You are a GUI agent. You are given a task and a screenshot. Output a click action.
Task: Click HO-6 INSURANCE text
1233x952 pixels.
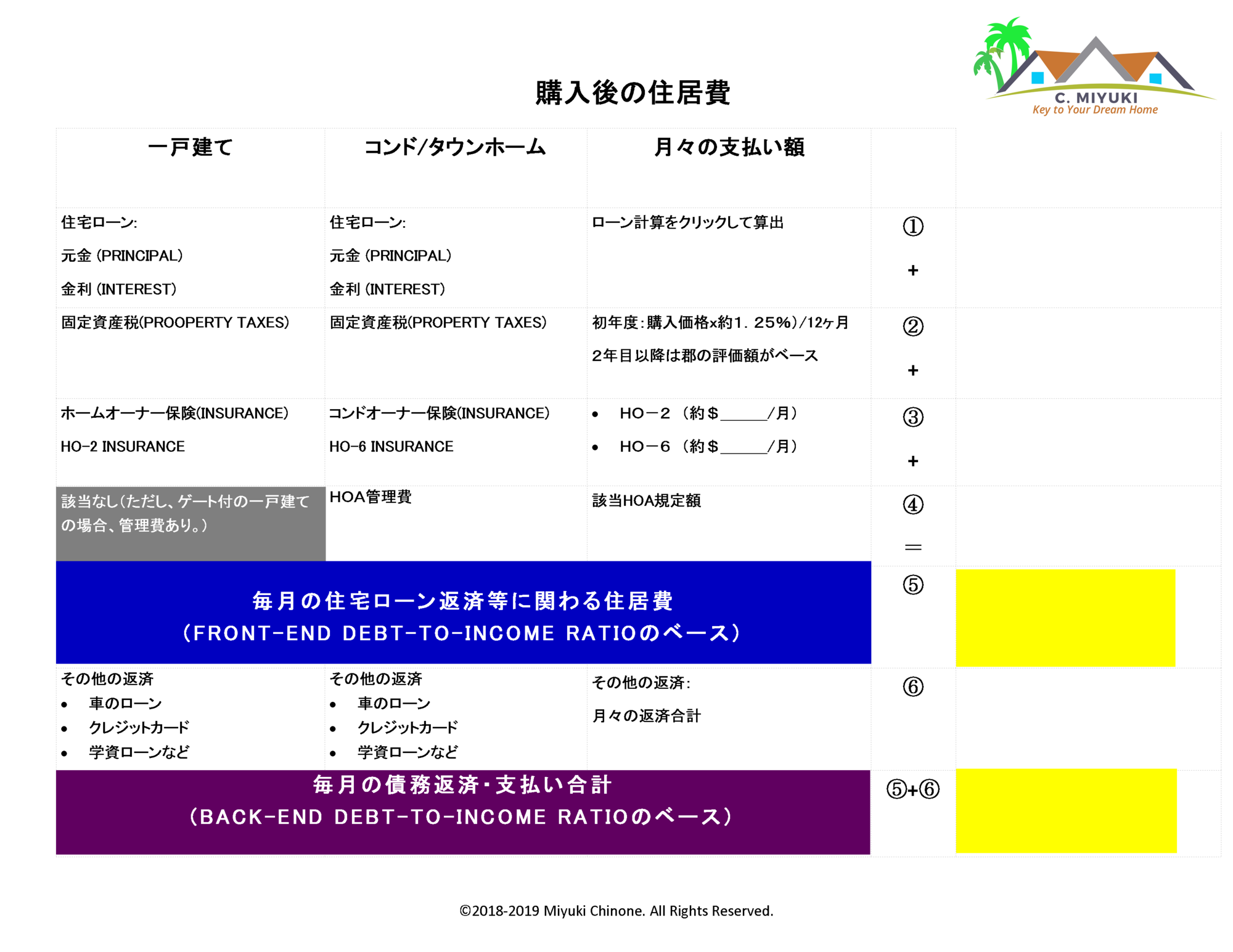click(x=391, y=447)
